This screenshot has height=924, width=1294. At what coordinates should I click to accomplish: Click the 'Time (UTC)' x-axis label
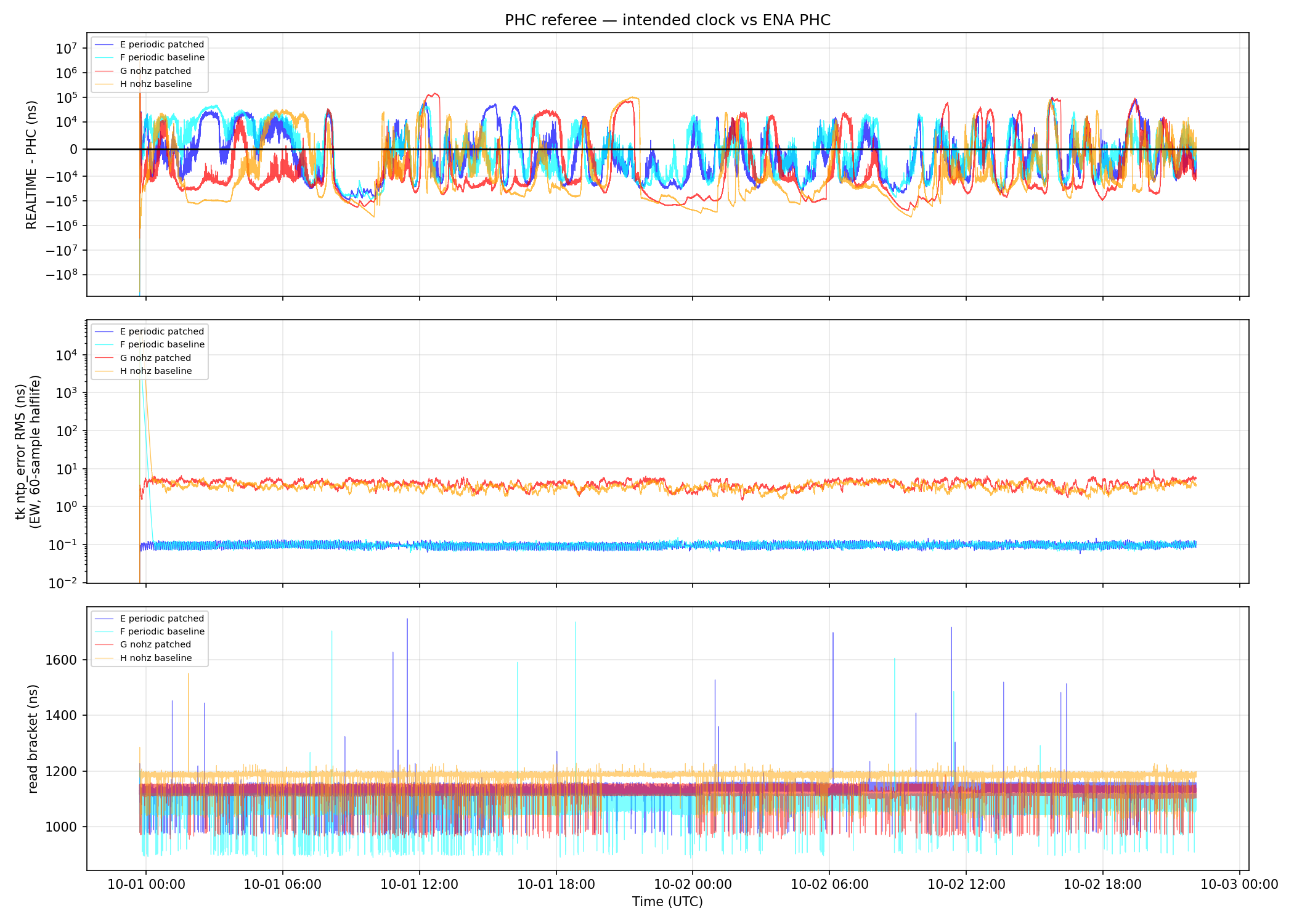point(667,902)
